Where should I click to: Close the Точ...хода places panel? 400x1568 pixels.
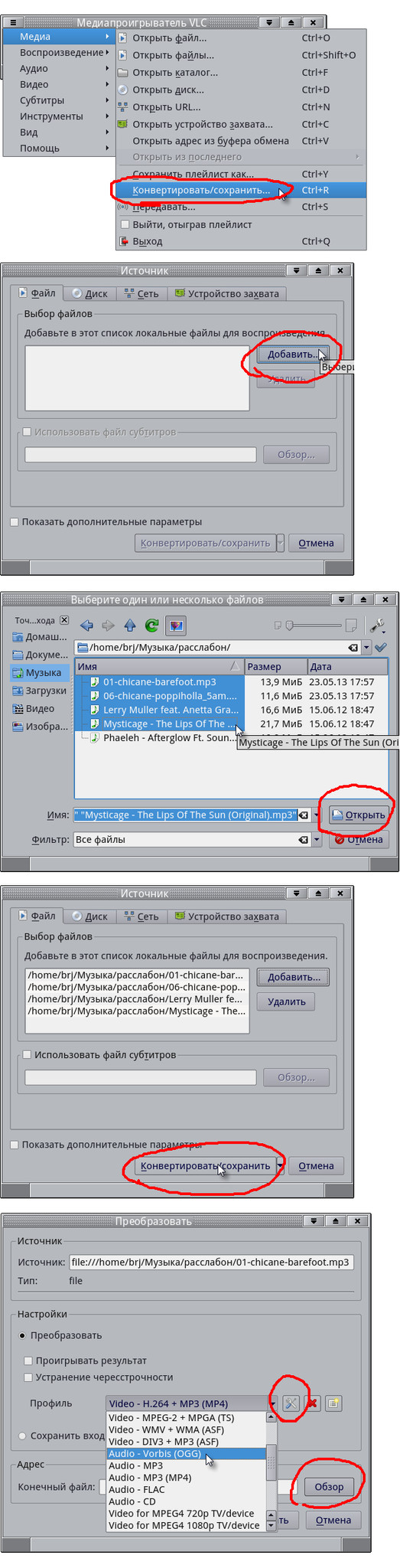coord(64,620)
